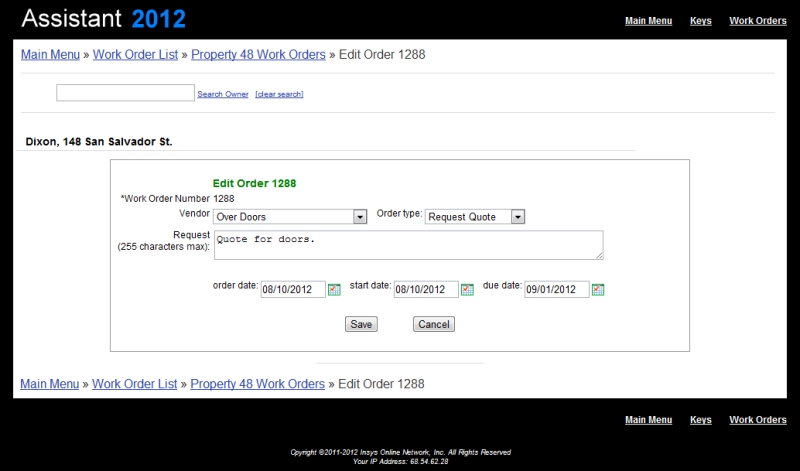The image size is (800, 471).
Task: Select the start date text field
Action: click(x=425, y=290)
